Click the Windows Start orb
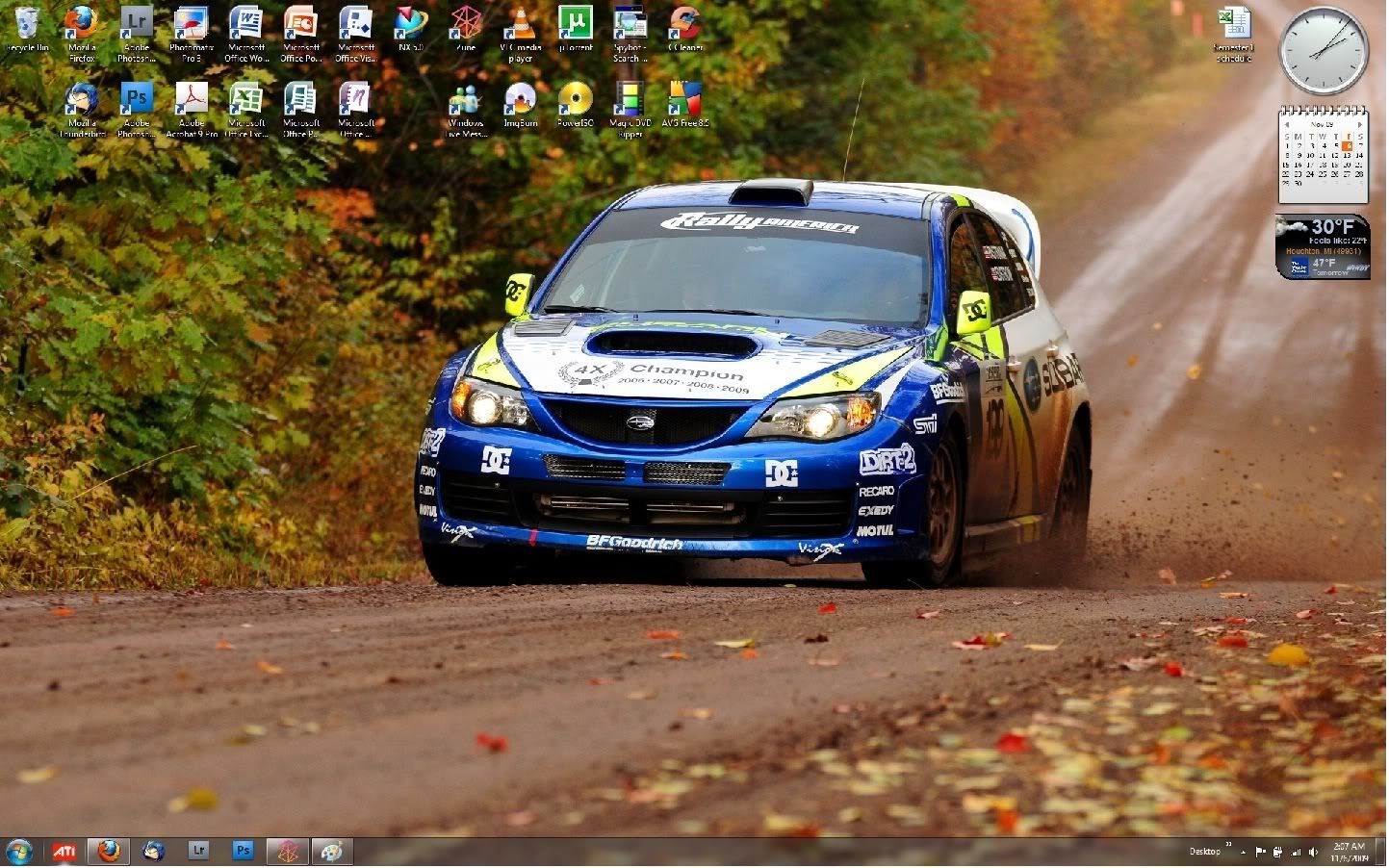 (x=19, y=852)
